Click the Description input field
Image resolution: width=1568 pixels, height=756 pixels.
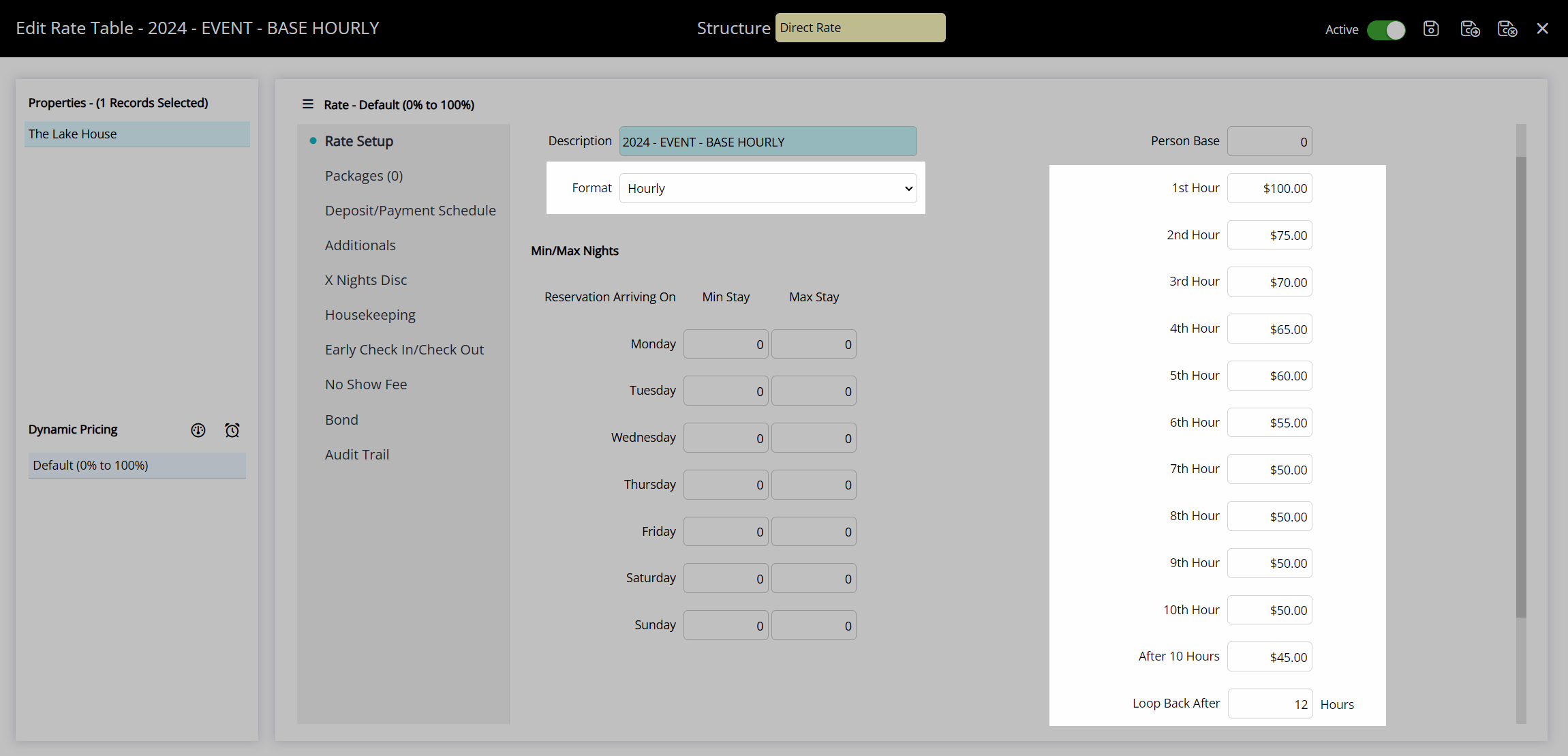[768, 141]
